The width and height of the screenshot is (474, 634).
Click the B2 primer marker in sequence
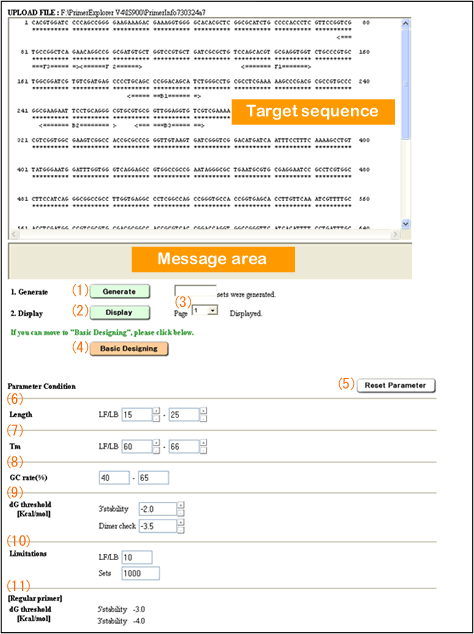pyautogui.click(x=78, y=126)
